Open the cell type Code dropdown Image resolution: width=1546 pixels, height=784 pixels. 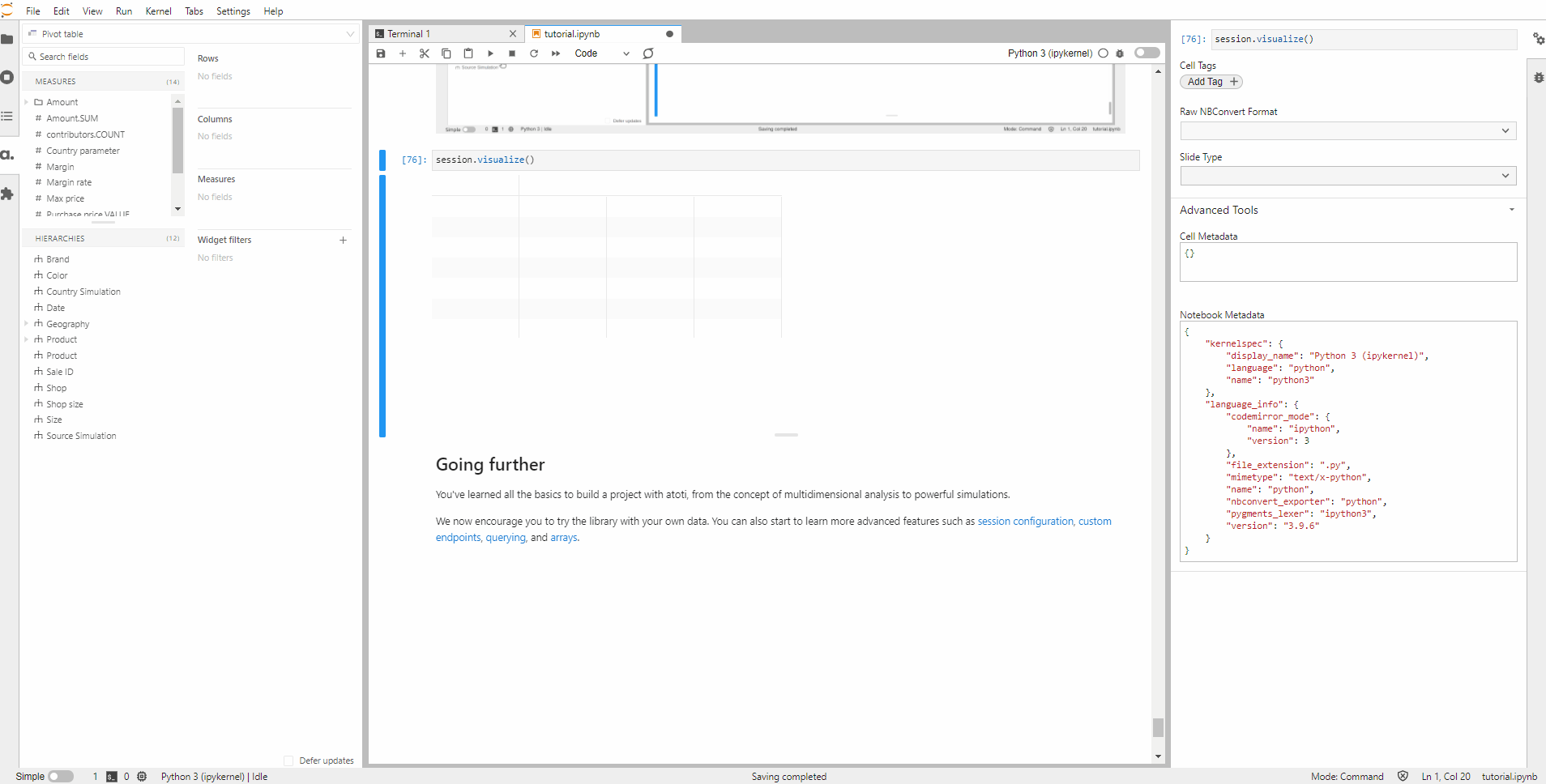(x=601, y=53)
